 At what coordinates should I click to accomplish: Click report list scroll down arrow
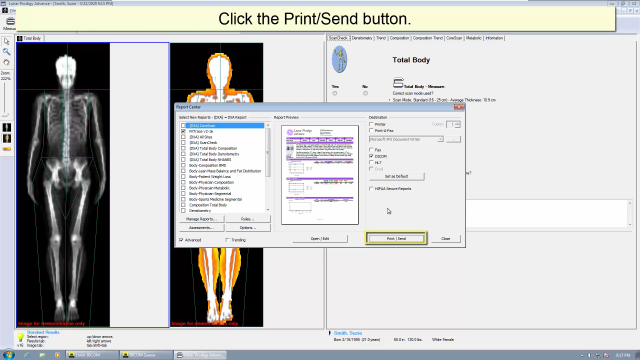pyautogui.click(x=268, y=210)
